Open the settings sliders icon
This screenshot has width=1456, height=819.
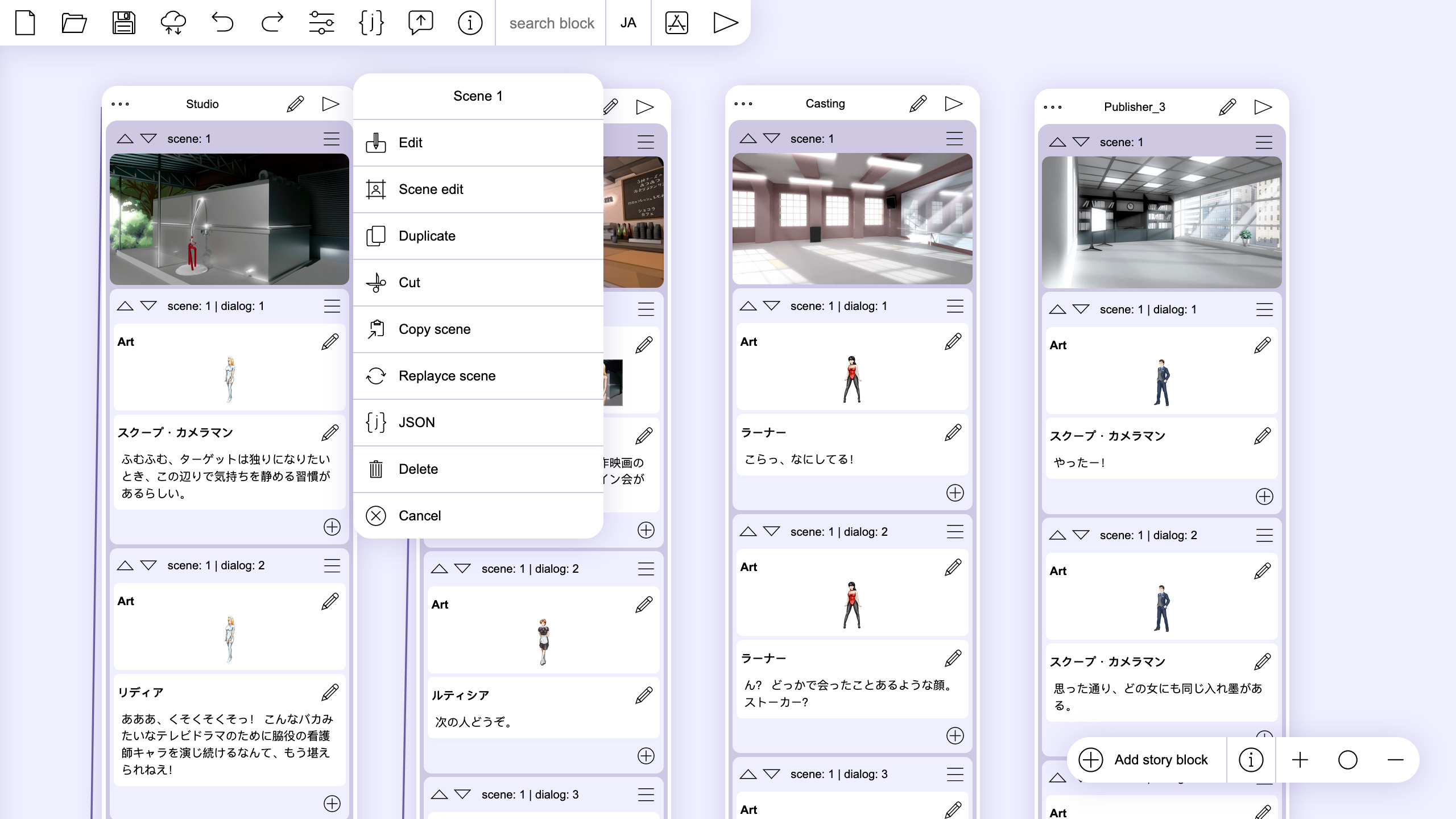click(x=321, y=23)
